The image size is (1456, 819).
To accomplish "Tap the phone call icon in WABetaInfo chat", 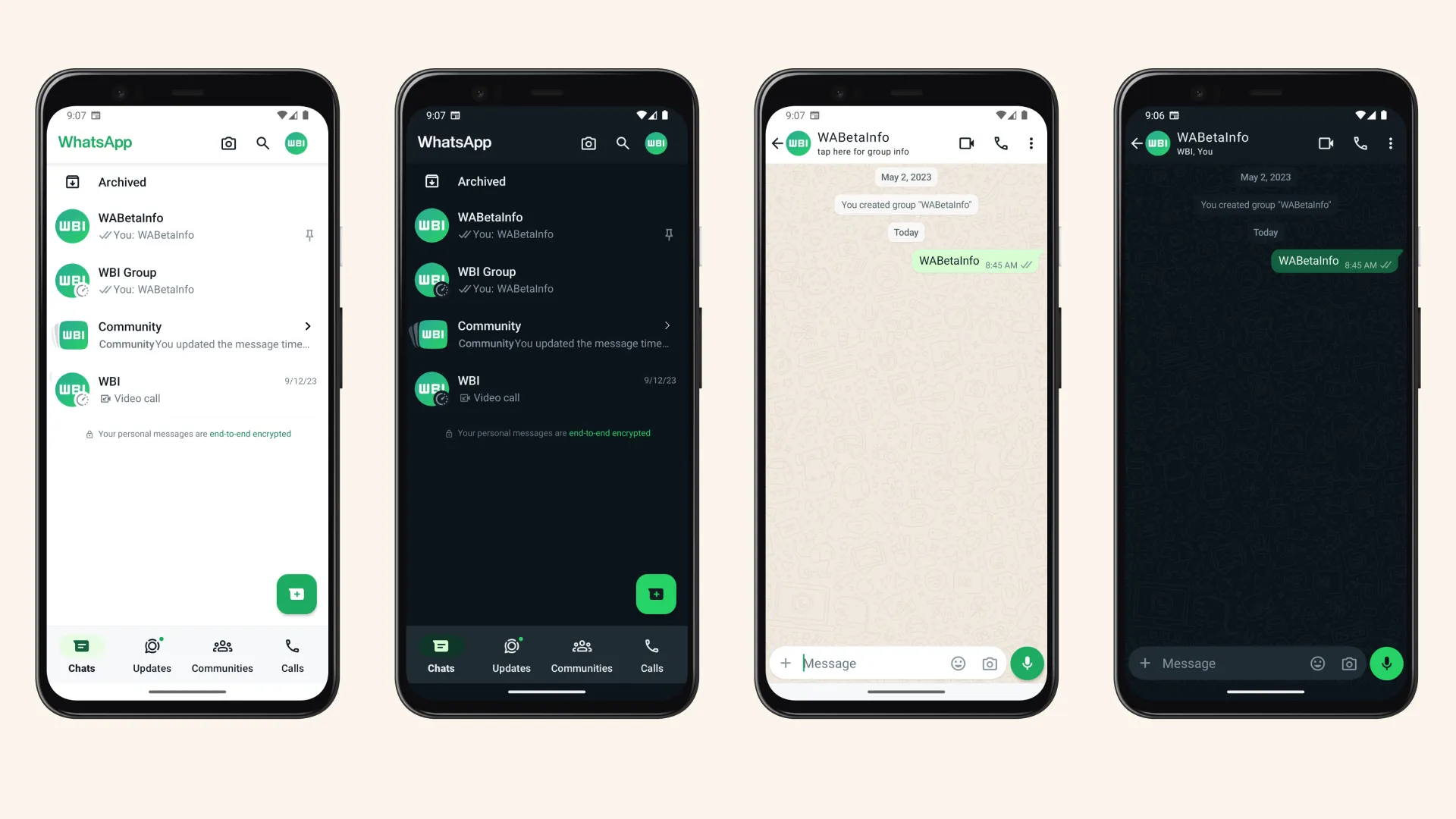I will 1001,142.
